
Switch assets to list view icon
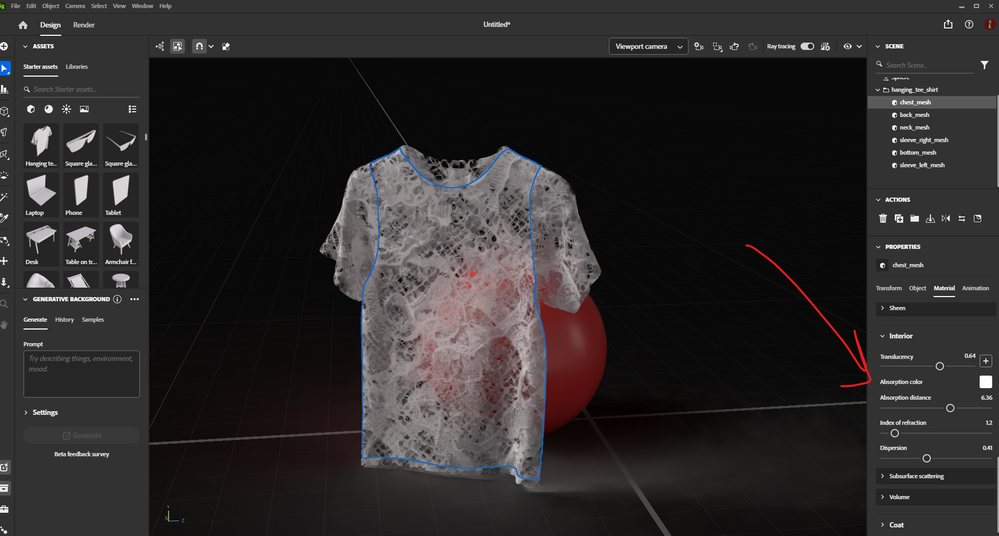(132, 109)
